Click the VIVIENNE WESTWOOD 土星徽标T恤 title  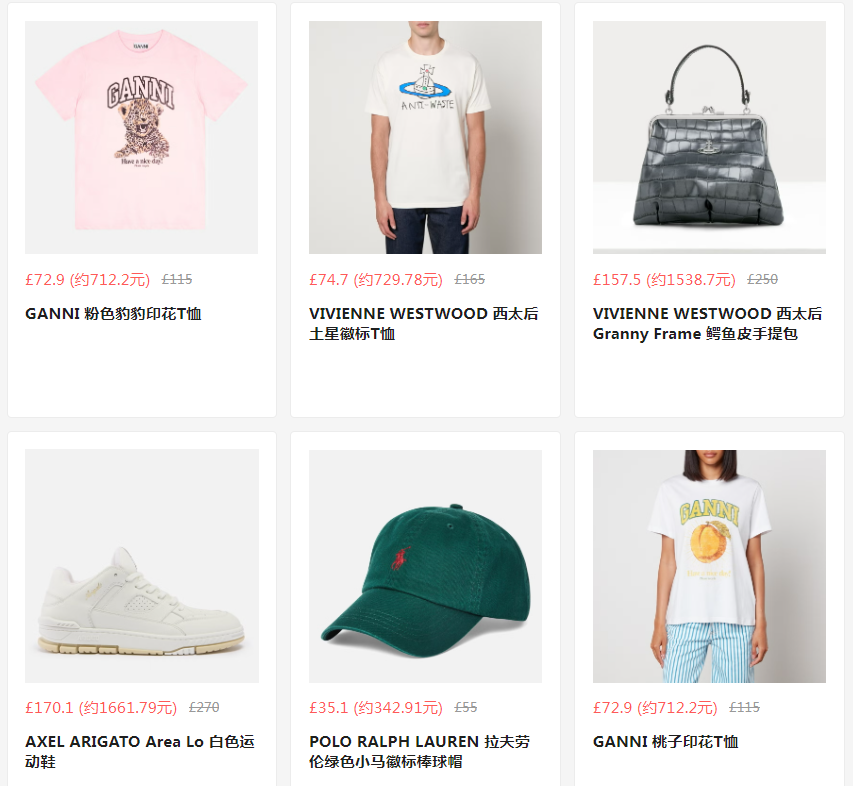tap(424, 324)
